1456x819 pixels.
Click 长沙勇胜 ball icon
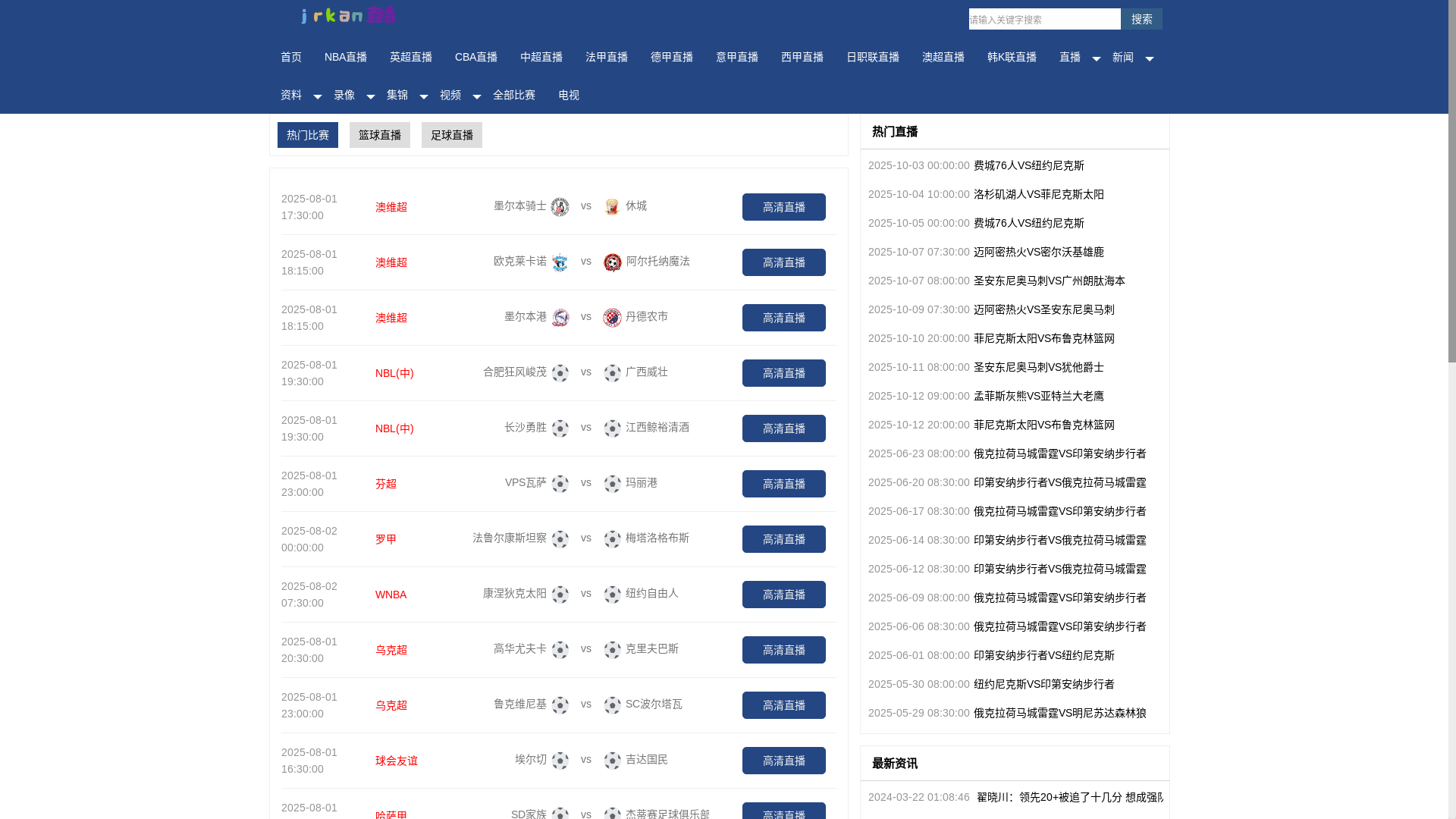pyautogui.click(x=560, y=428)
